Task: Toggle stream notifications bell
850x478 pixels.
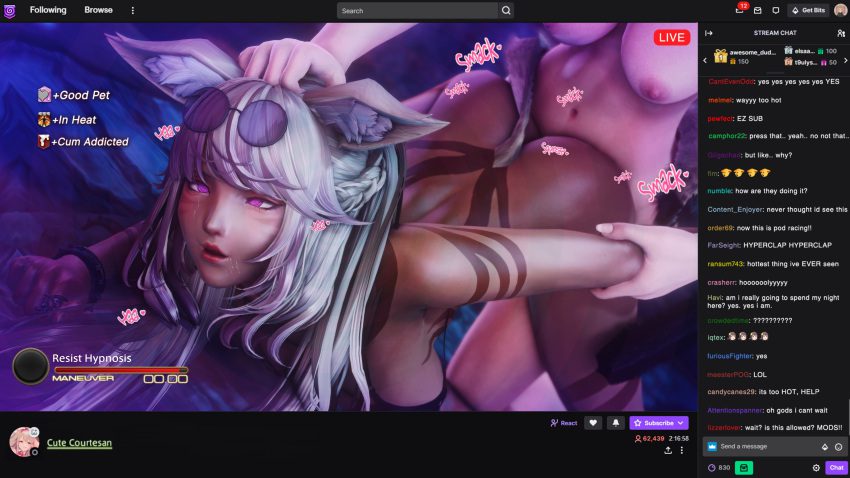Action: [x=616, y=423]
